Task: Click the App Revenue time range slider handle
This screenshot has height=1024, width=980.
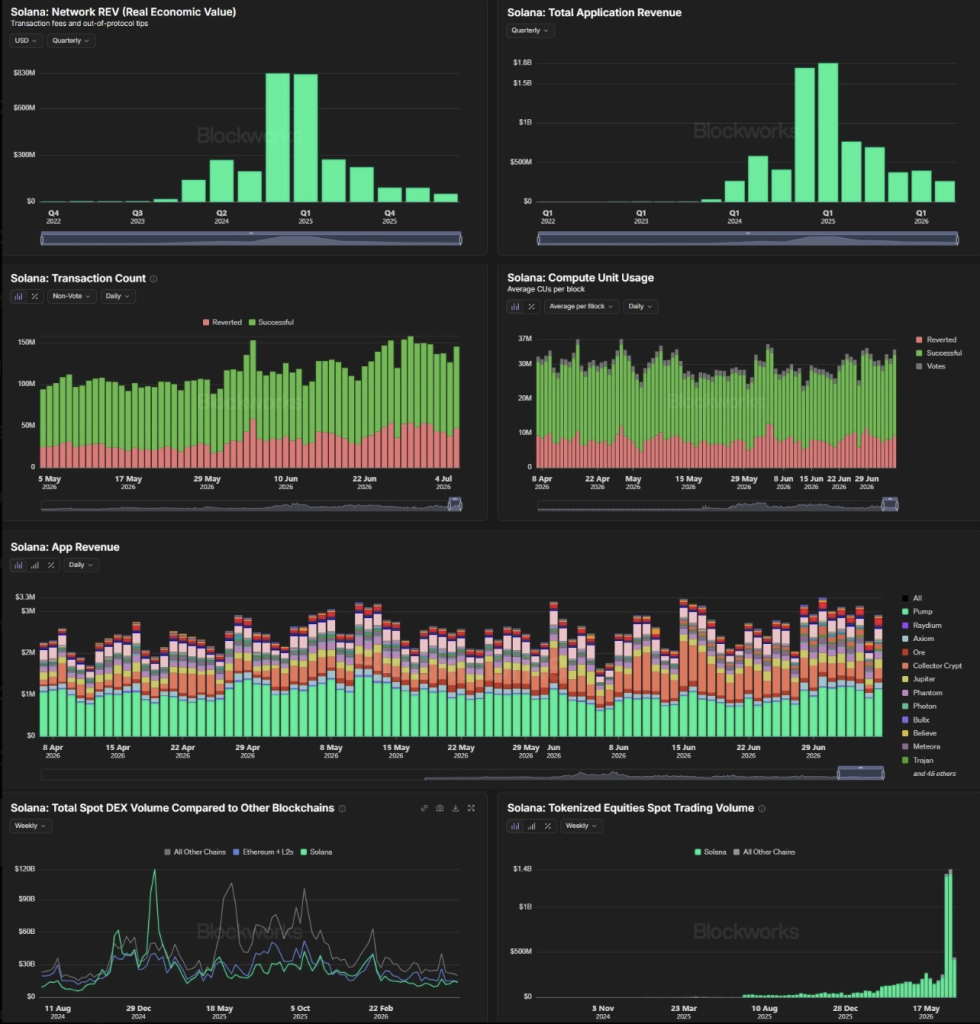Action: pos(861,773)
